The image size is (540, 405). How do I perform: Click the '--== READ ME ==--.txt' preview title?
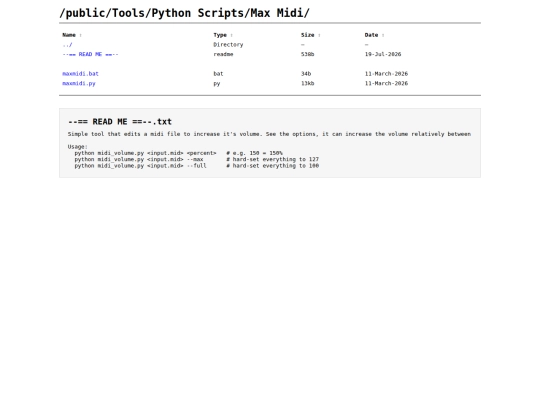[x=120, y=122]
